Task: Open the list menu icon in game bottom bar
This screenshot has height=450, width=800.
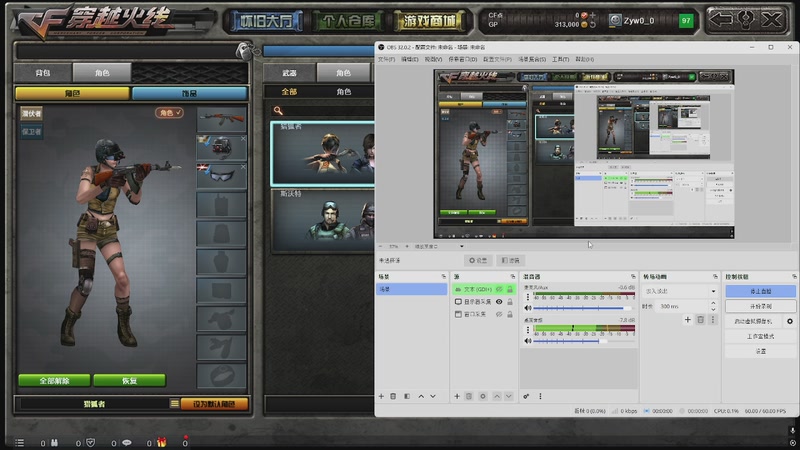Action: tap(20, 443)
